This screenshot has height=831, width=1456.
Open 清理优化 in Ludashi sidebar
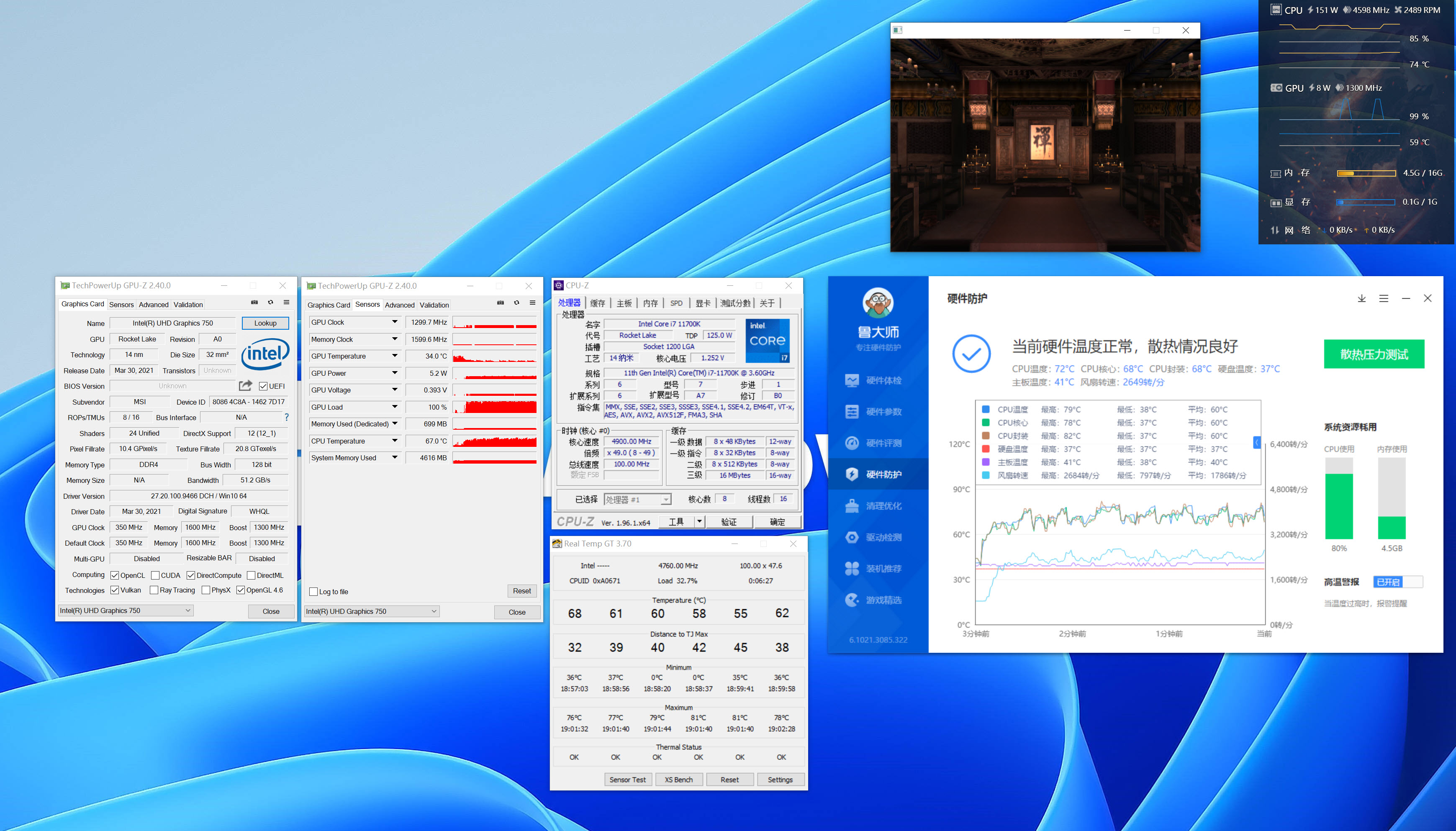tap(883, 506)
